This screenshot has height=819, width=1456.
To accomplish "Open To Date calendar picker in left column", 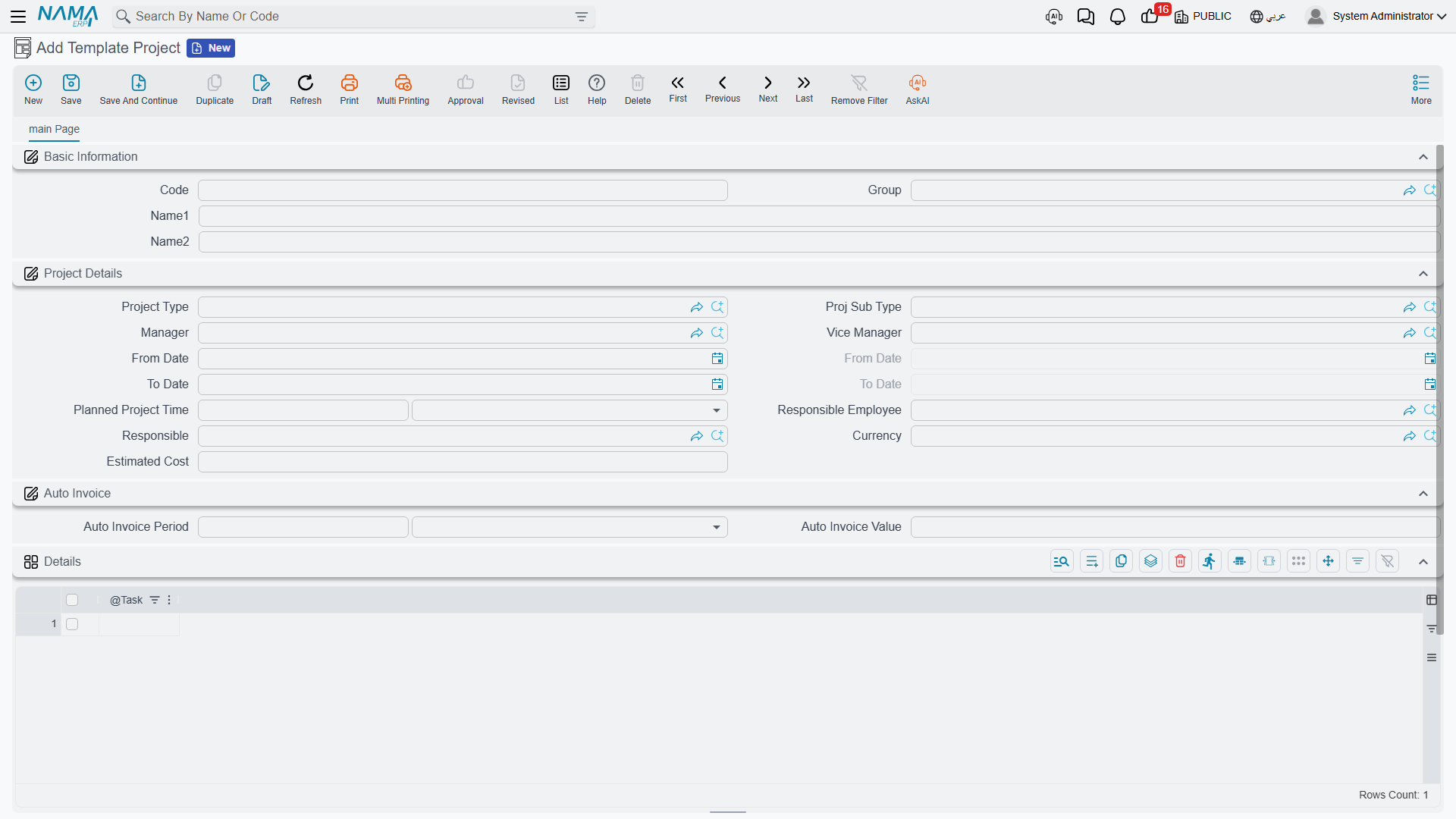I will pos(717,384).
